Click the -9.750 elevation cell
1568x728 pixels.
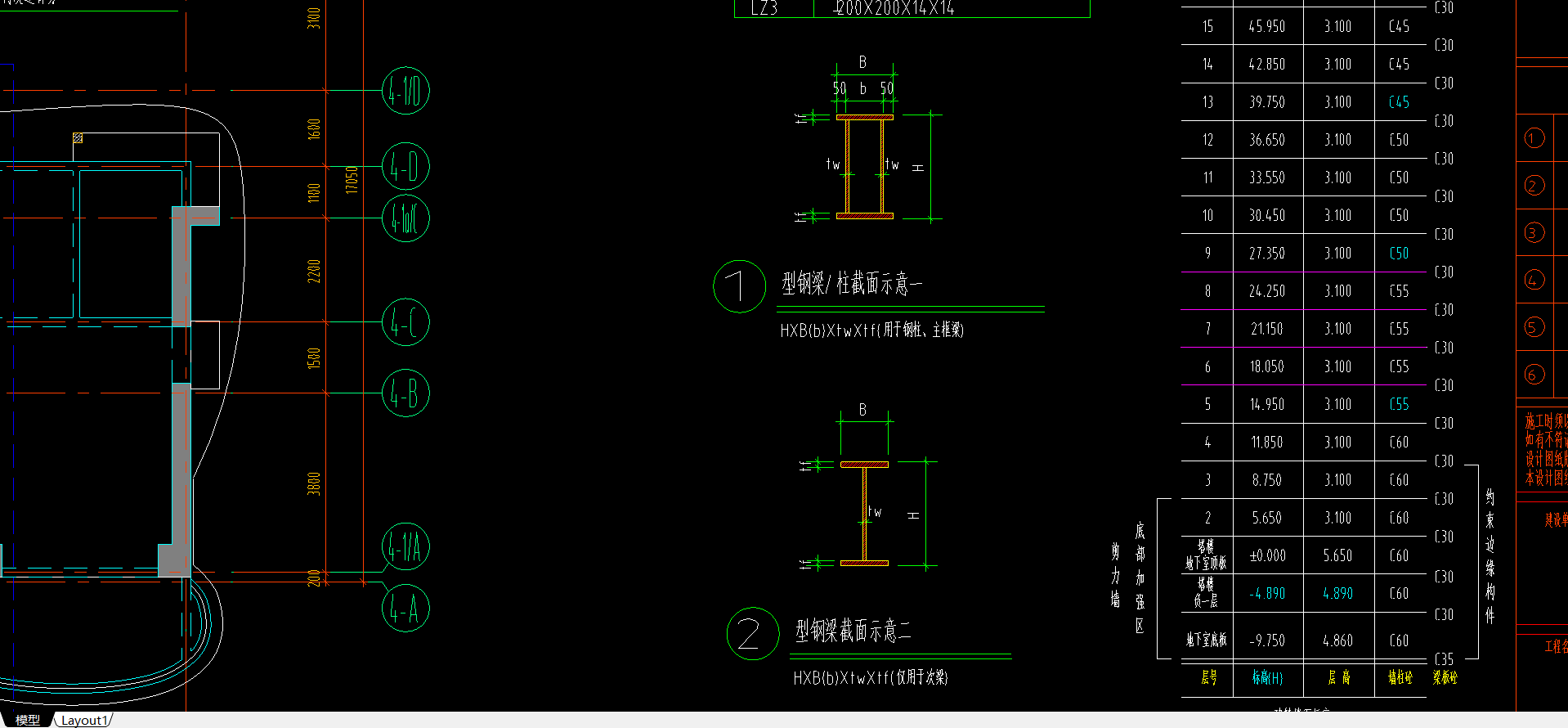(1266, 640)
